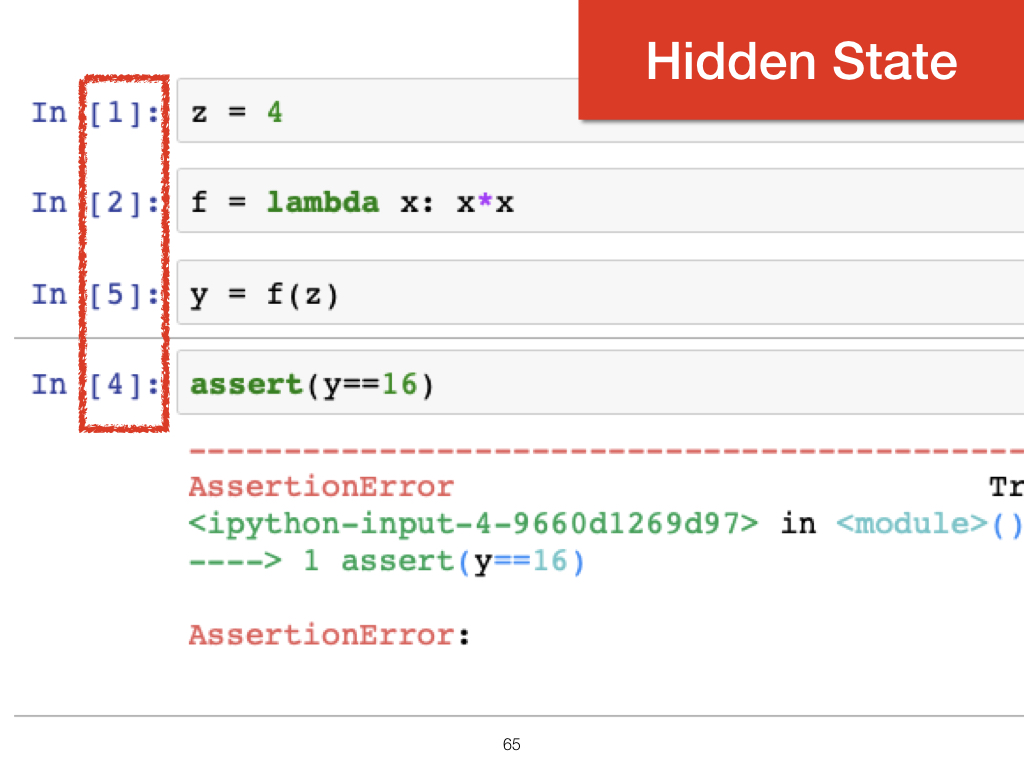Viewport: 1024px width, 768px height.
Task: Click the arrow line pointing to line 1
Action: tap(385, 562)
